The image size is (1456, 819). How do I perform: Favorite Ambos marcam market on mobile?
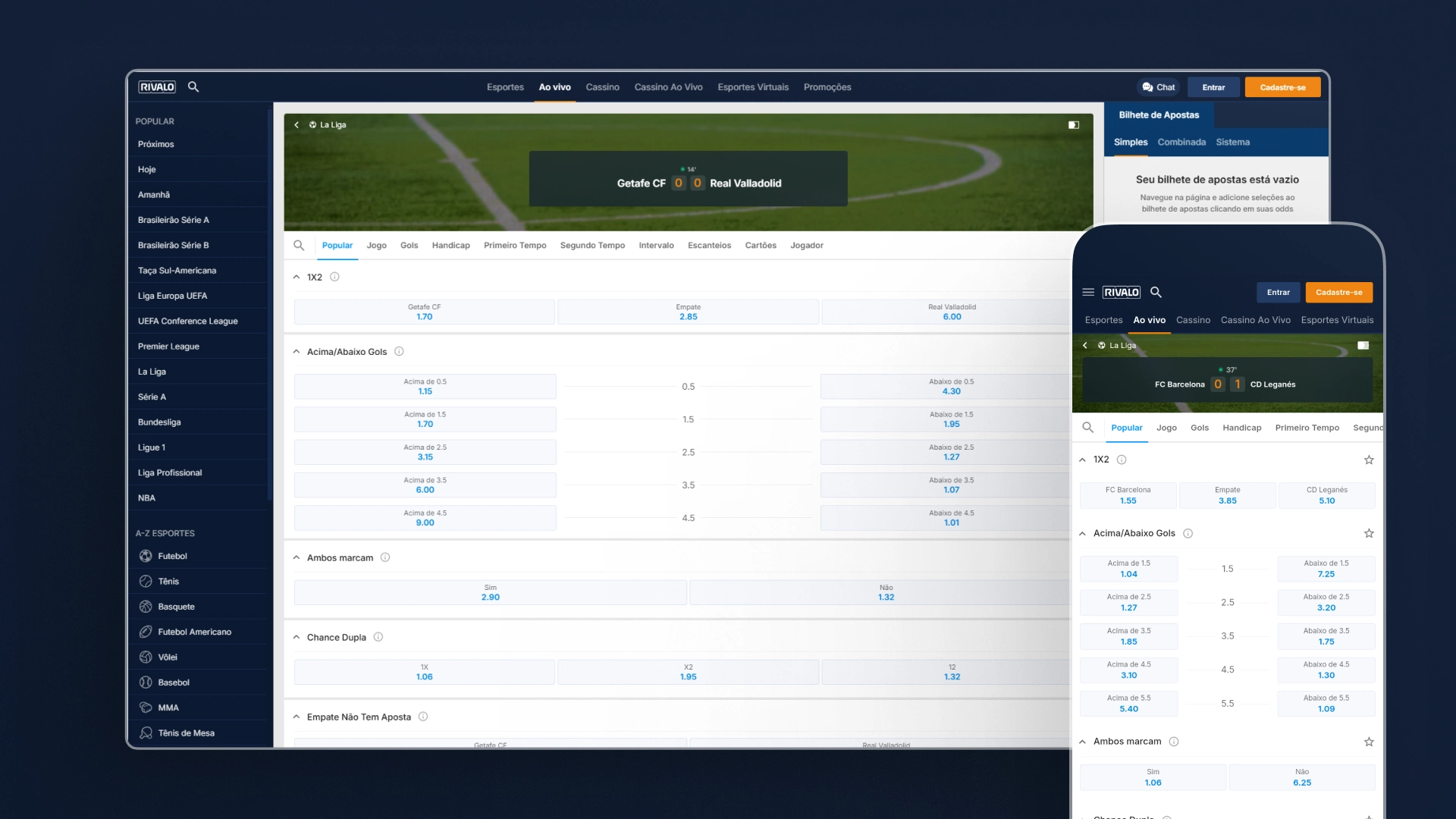1369,742
